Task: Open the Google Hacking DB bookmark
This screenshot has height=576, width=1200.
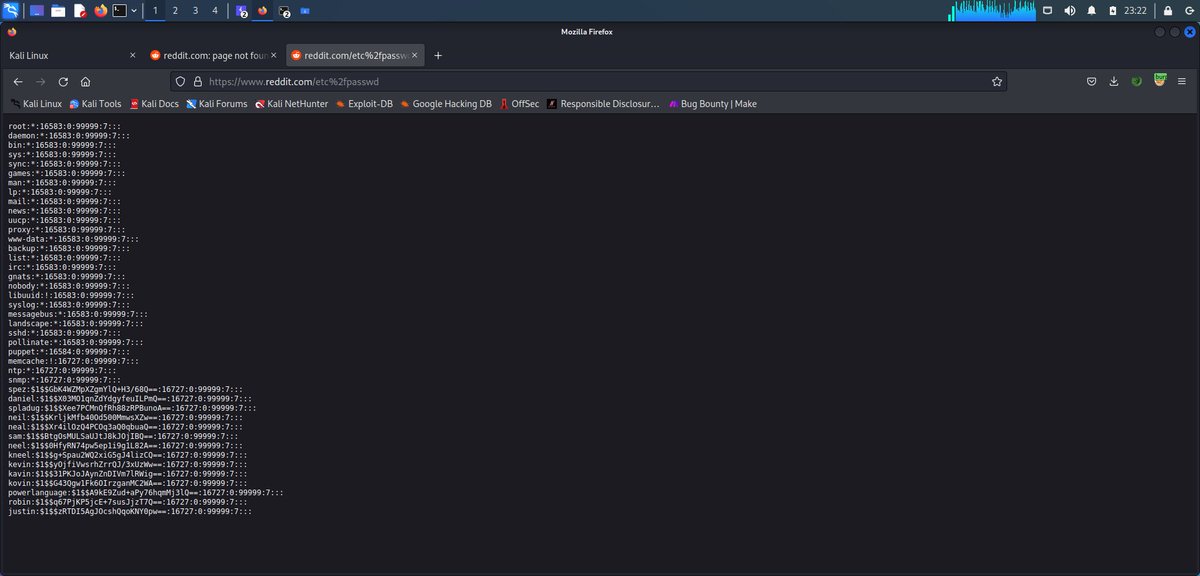Action: point(445,104)
